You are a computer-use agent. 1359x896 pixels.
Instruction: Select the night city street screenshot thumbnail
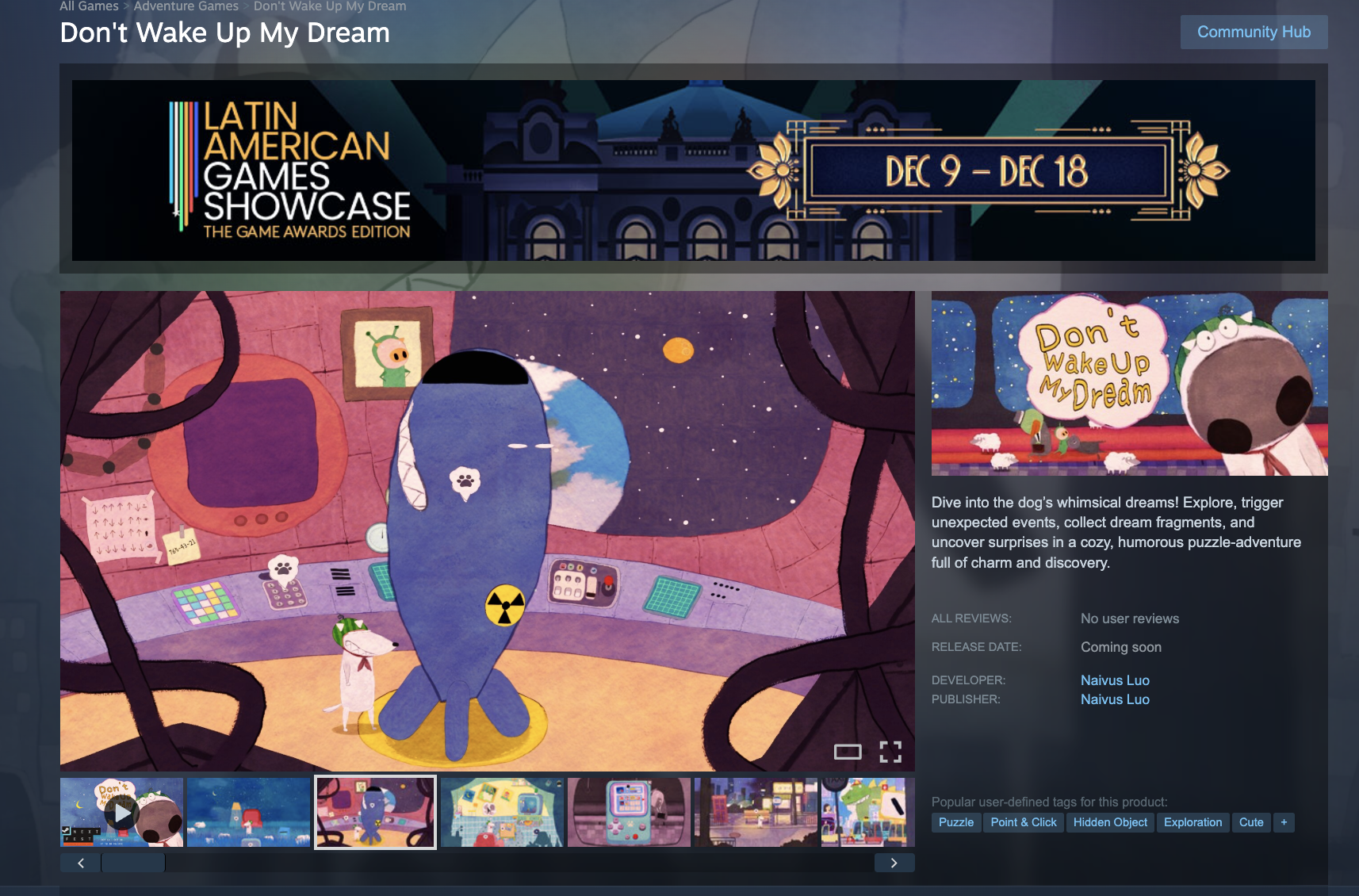[x=756, y=812]
